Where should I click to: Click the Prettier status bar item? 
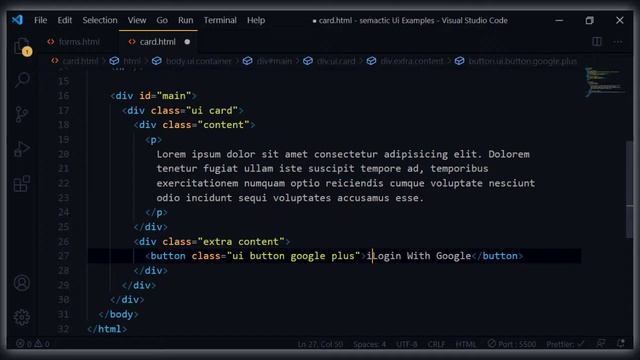(x=565, y=344)
